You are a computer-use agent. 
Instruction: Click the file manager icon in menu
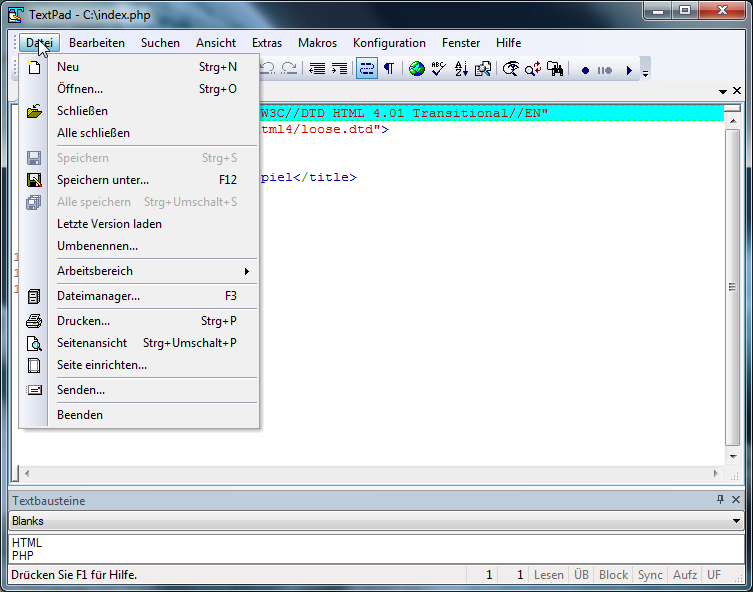[34, 296]
